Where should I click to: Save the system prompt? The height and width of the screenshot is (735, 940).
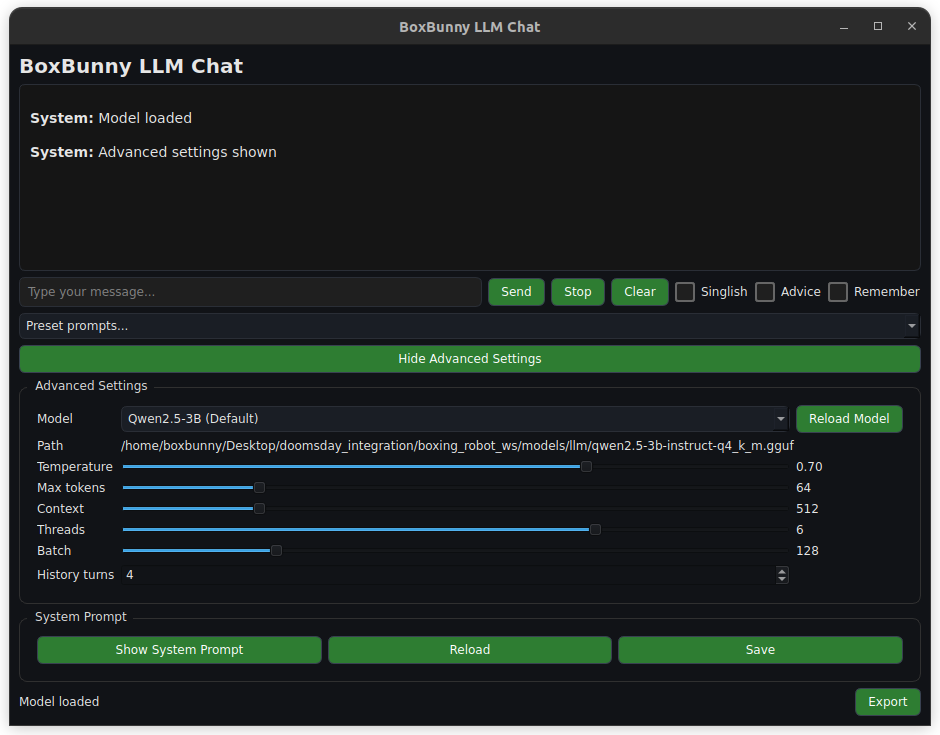tap(760, 650)
